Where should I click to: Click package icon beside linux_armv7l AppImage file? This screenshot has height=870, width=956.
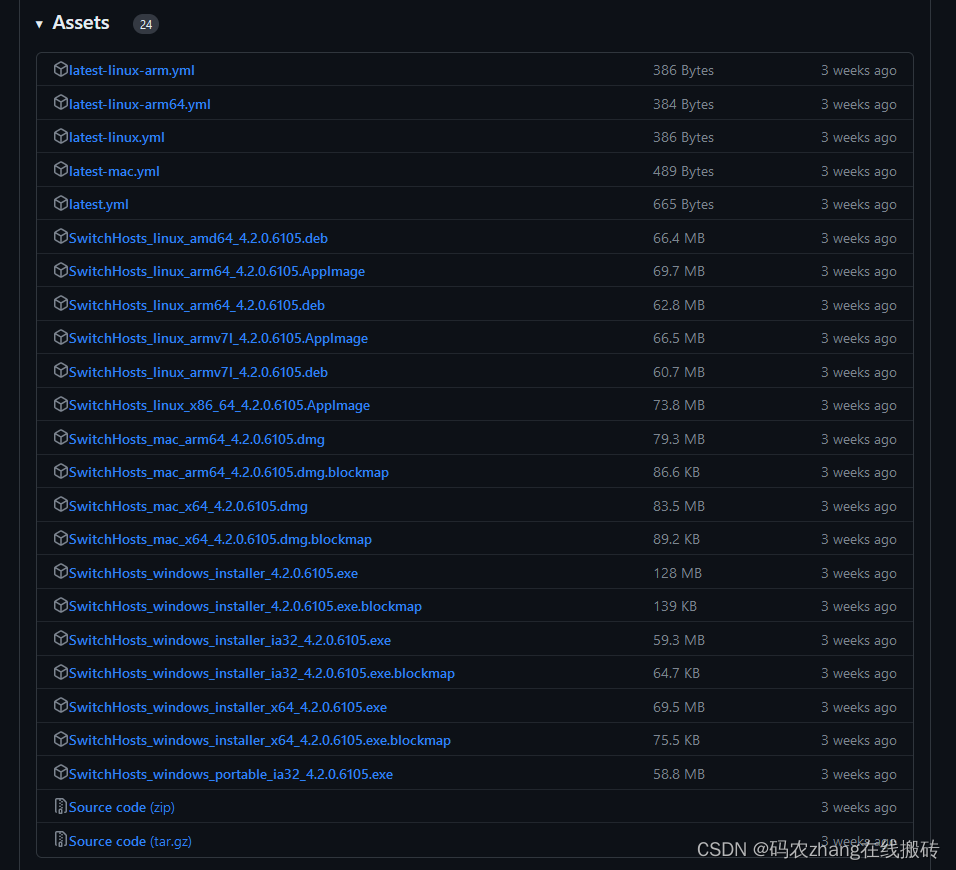coord(60,338)
